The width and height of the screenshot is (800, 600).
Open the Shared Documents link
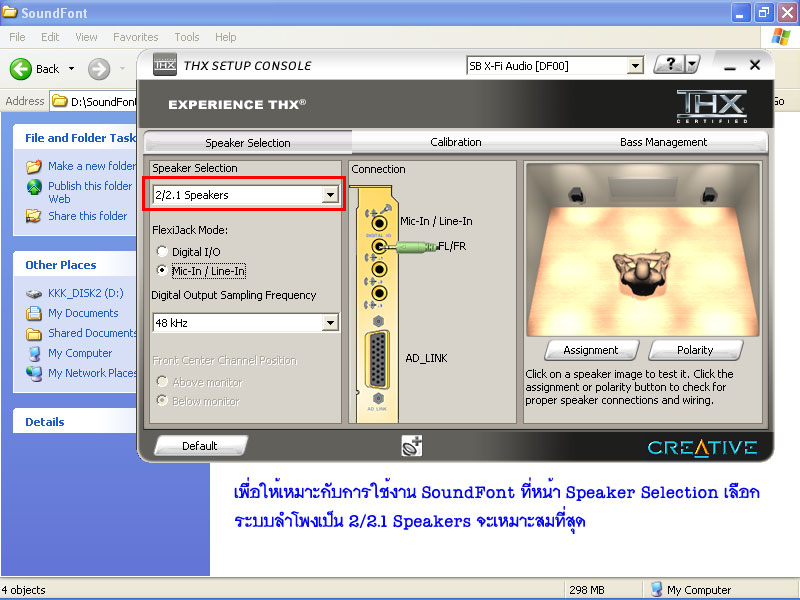click(x=92, y=333)
